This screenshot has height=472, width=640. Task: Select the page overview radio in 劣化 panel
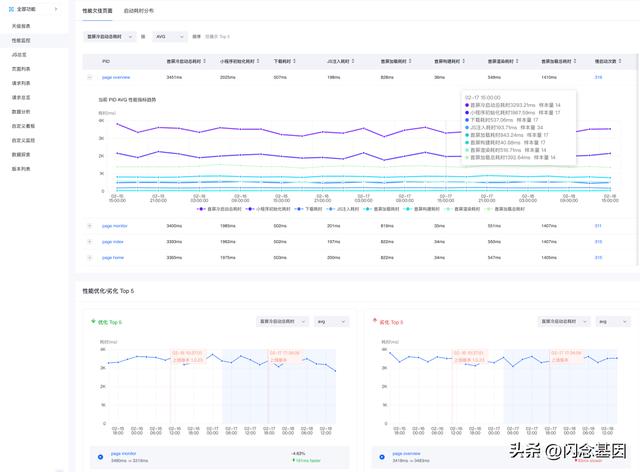point(382,457)
